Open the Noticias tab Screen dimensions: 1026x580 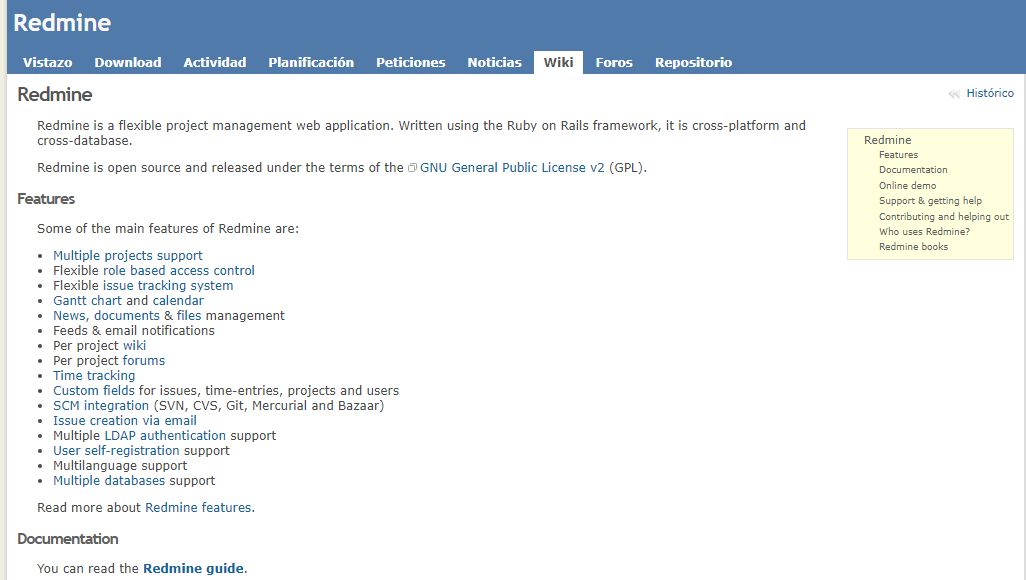click(x=494, y=62)
